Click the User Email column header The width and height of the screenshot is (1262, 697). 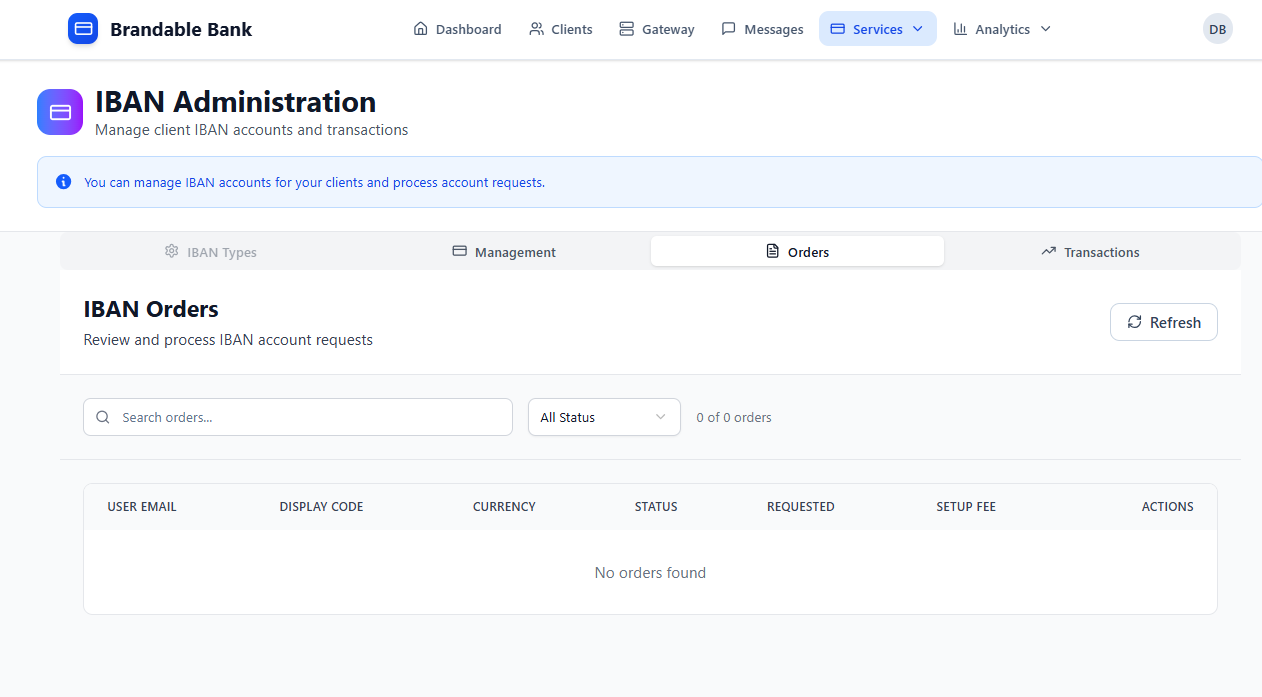[142, 507]
